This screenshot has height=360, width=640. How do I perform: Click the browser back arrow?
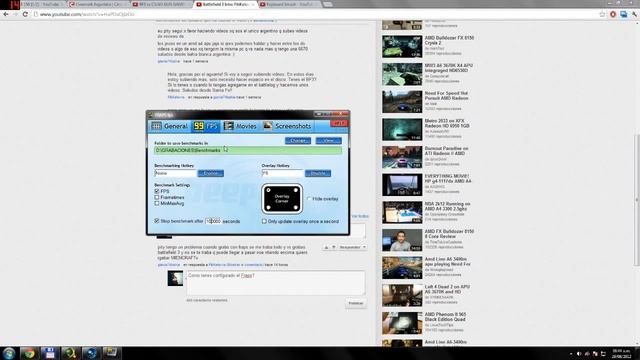pos(6,14)
